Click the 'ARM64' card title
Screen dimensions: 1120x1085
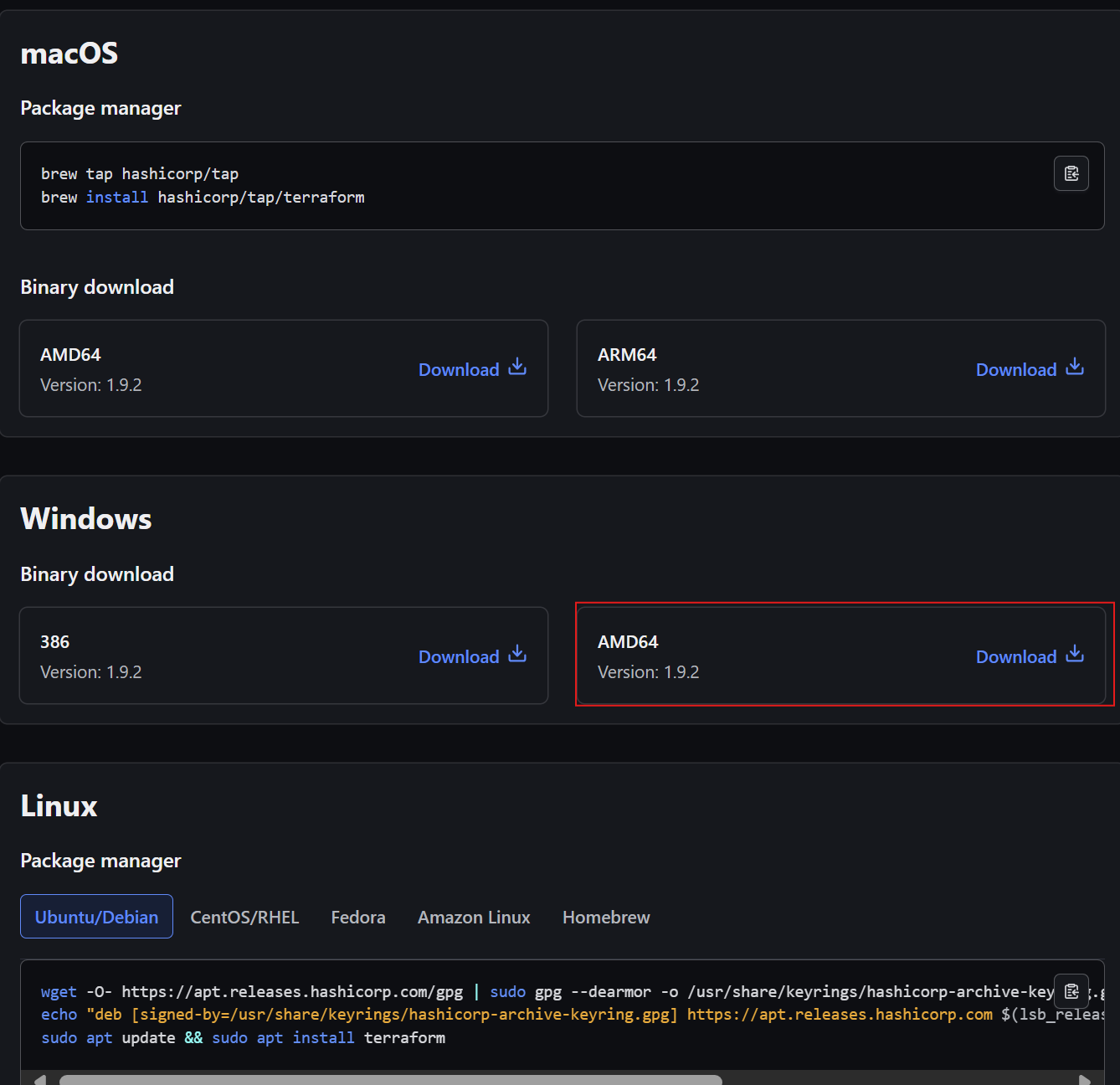[627, 355]
